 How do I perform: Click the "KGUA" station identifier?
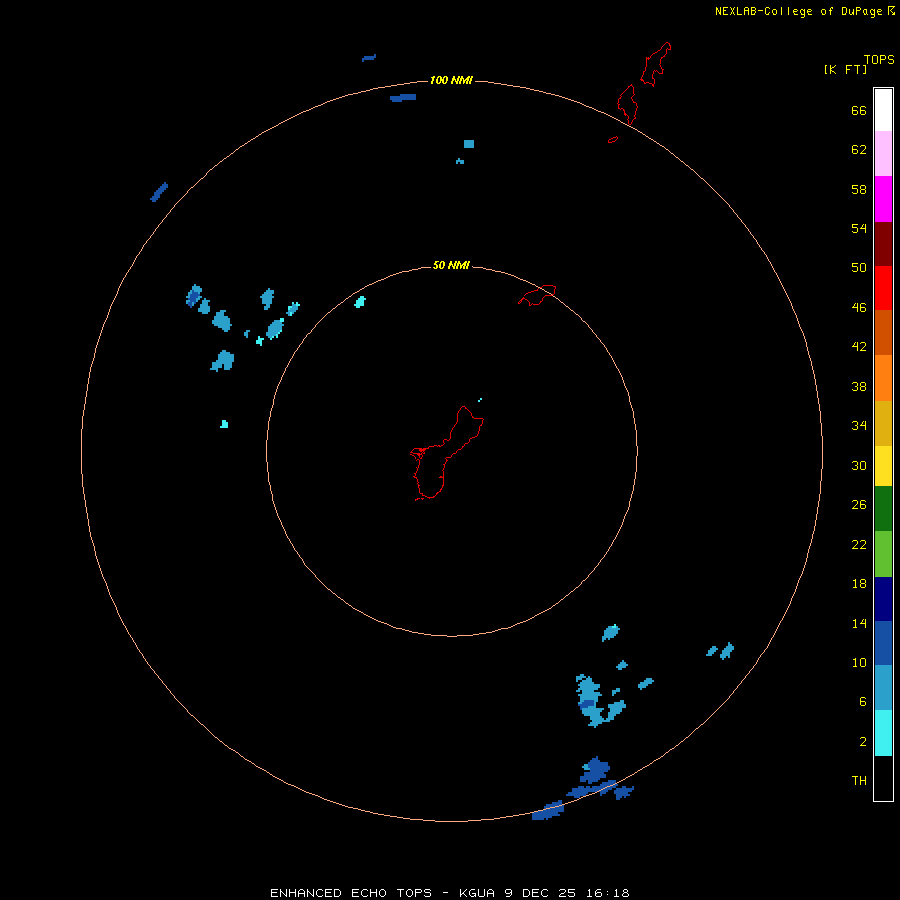tap(476, 893)
